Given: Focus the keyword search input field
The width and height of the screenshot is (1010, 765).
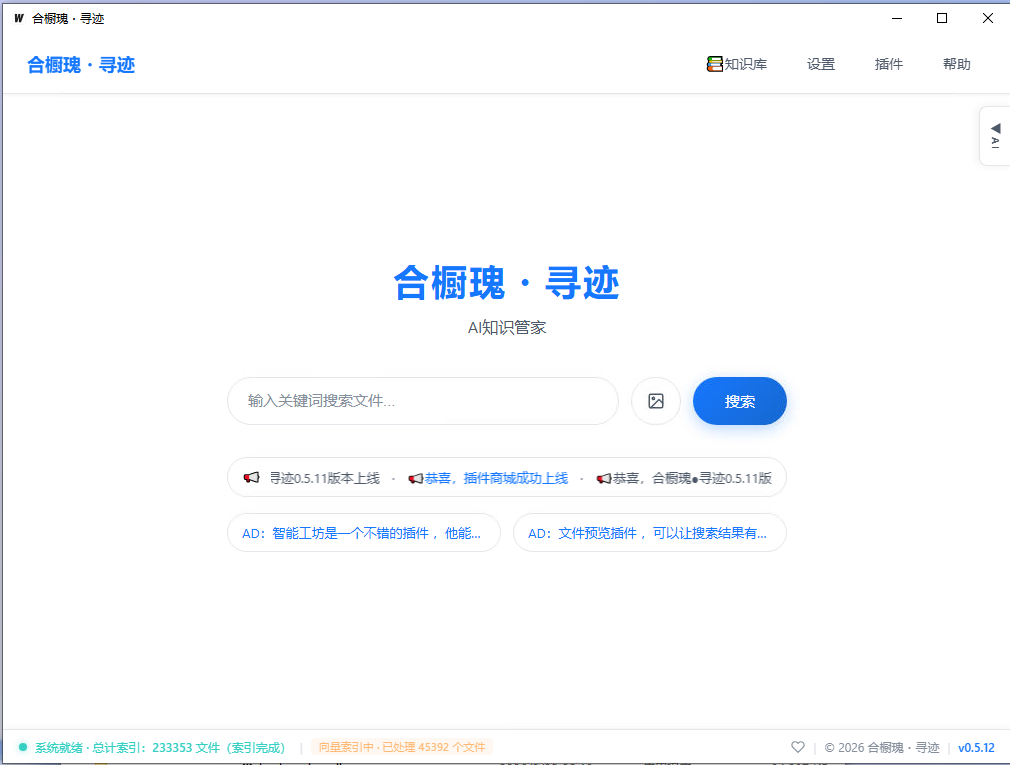Looking at the screenshot, I should (x=423, y=401).
